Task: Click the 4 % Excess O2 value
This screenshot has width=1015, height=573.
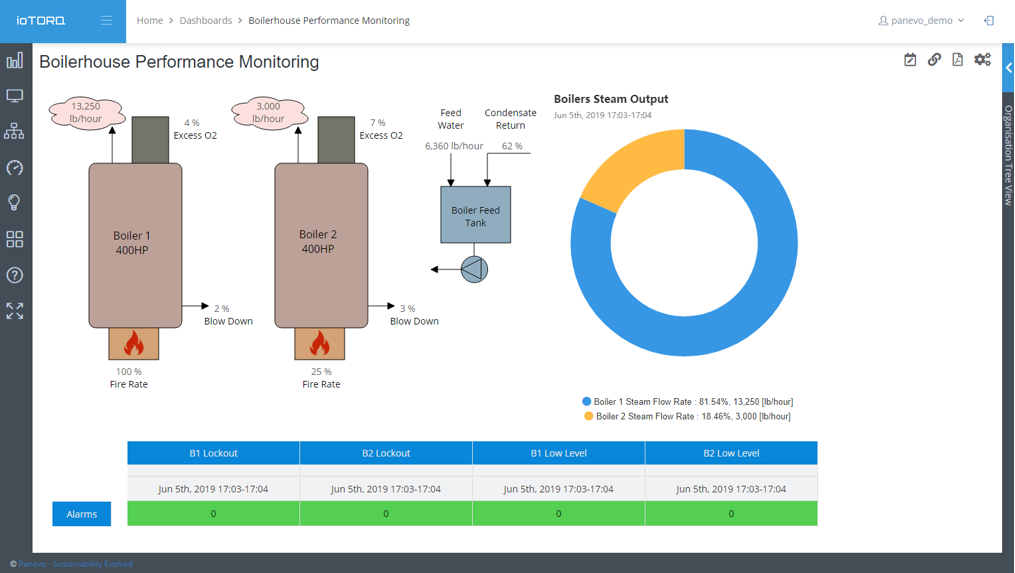Action: [192, 122]
